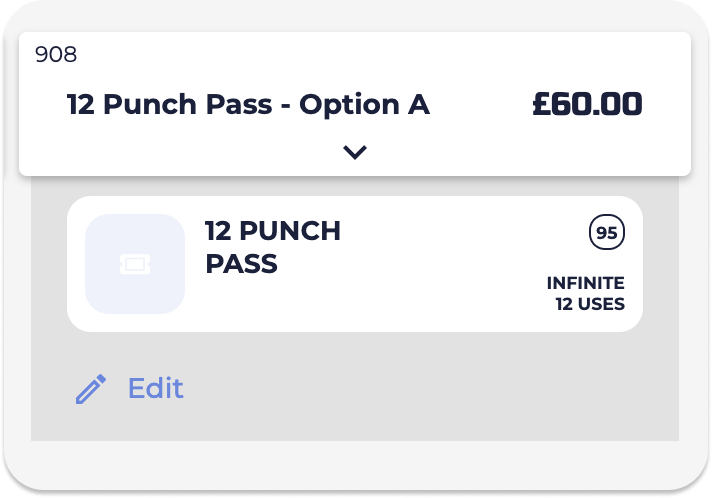
Task: Click the Edit link text
Action: (155, 388)
